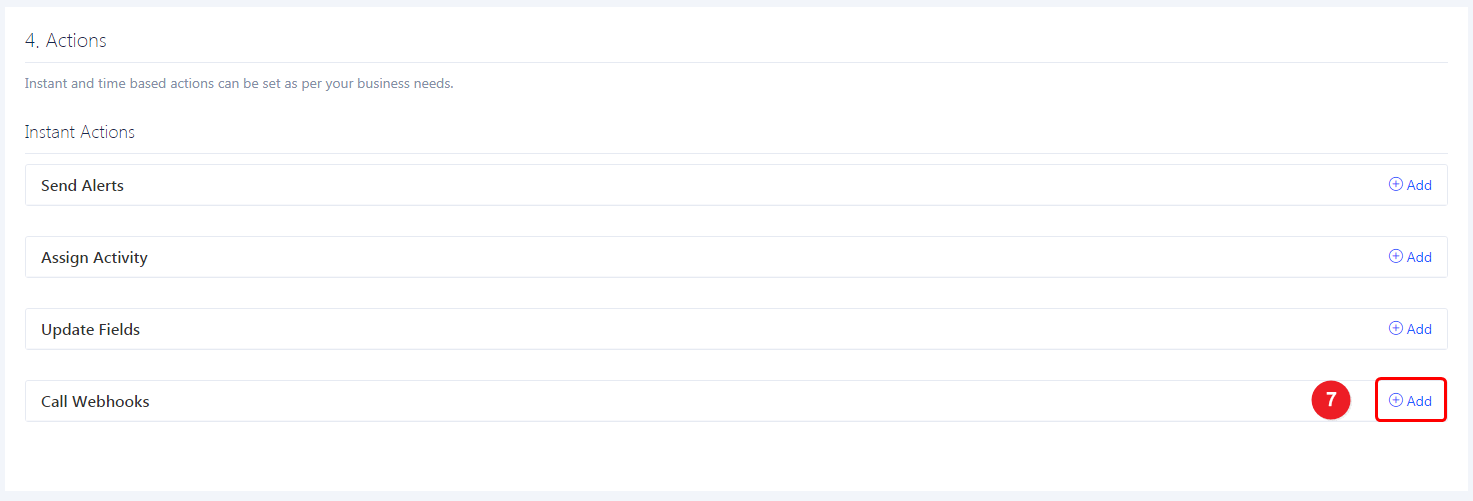Click the middle of the Update Fields panel
Screen dimensions: 1473x501
coord(736,329)
